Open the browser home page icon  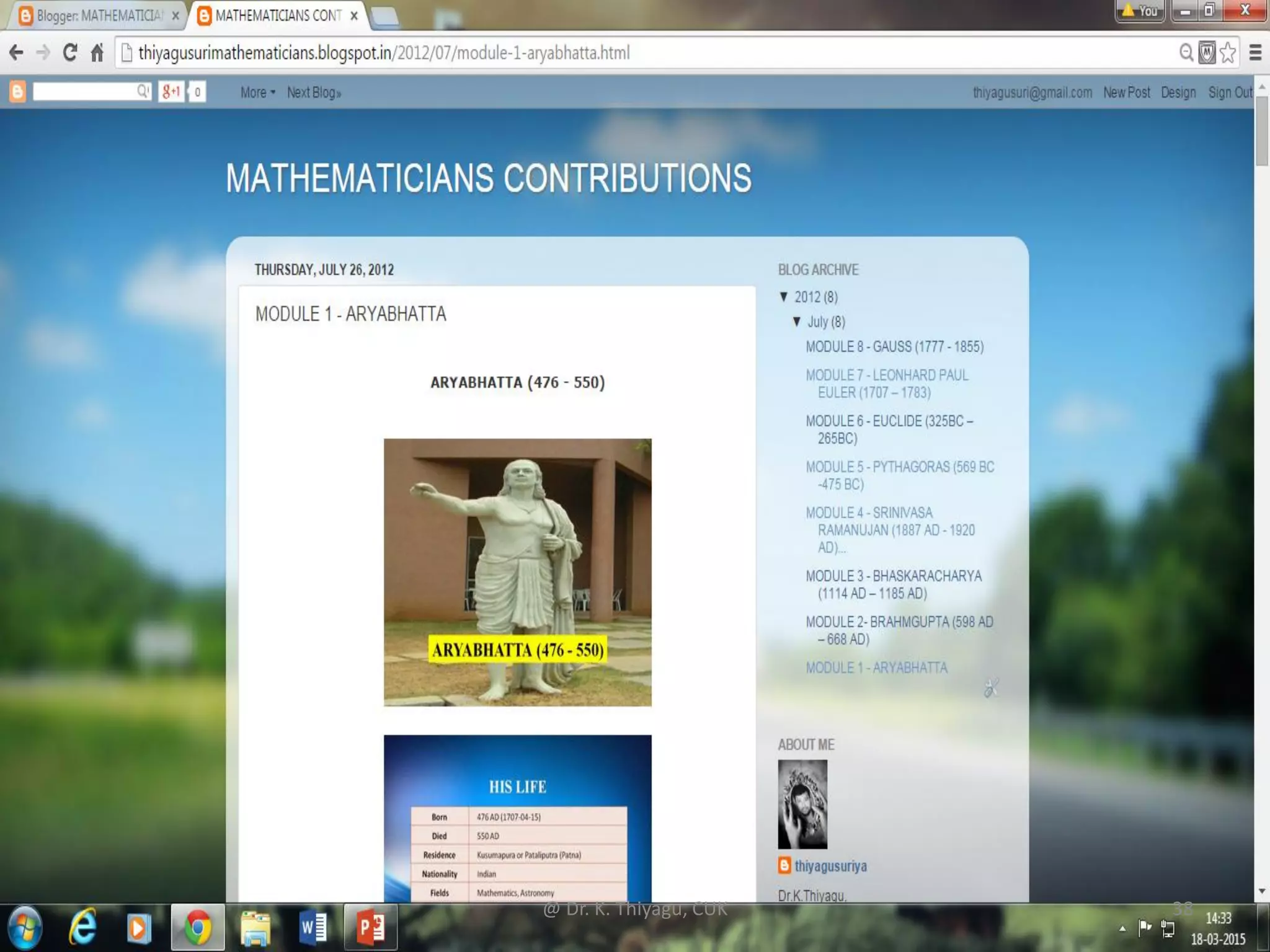(x=97, y=53)
